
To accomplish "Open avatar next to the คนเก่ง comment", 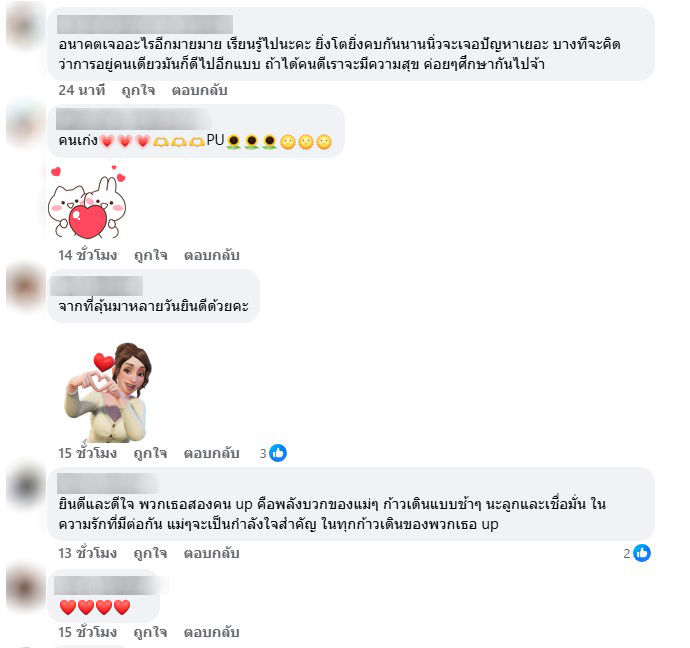I will pos(24,124).
